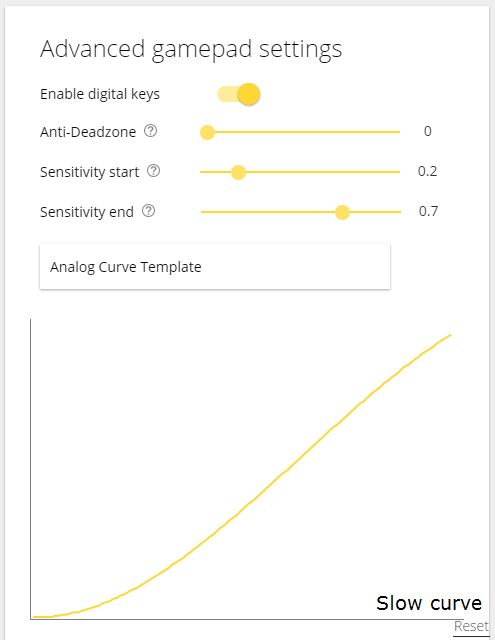Click the Reset link below the graph
Screen dimensions: 495x640
tap(471, 626)
